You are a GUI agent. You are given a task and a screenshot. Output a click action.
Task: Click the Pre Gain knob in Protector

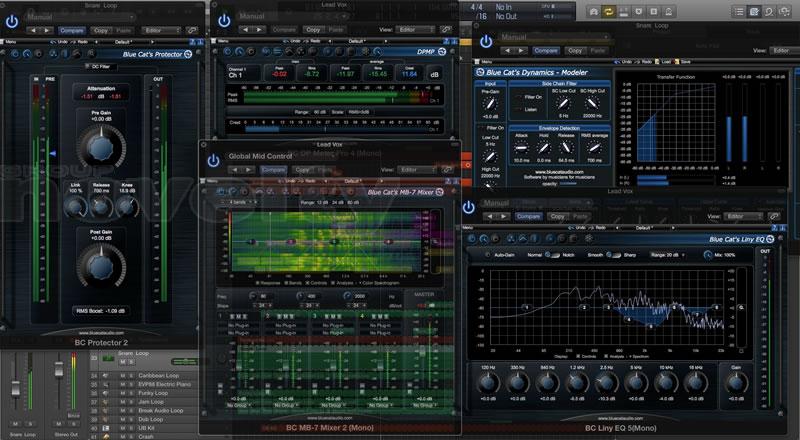click(x=100, y=147)
